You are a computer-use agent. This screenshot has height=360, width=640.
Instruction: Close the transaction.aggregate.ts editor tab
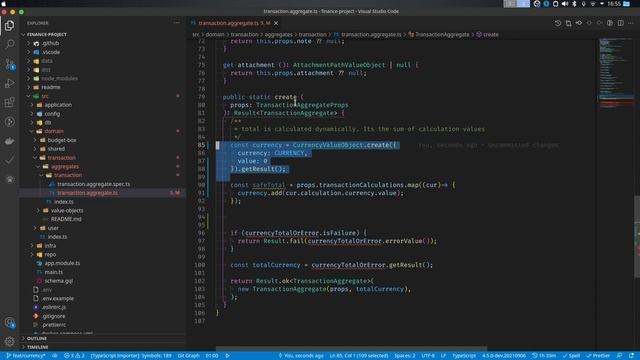coord(276,23)
